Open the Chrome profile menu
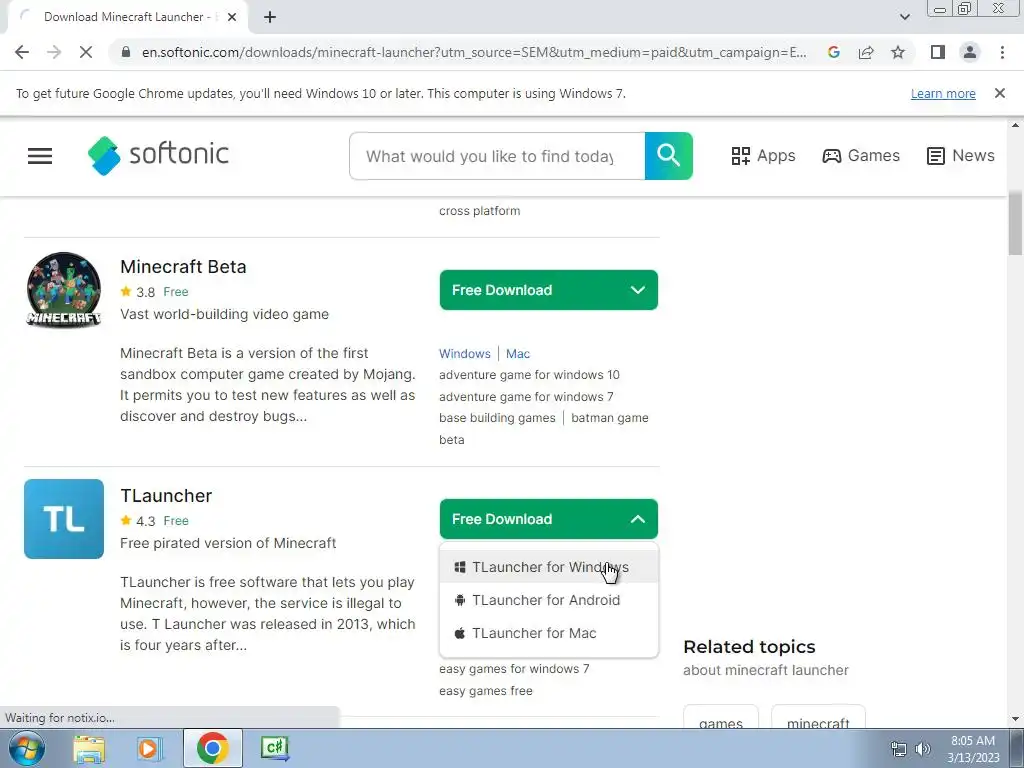The height and width of the screenshot is (768, 1024). 970,52
